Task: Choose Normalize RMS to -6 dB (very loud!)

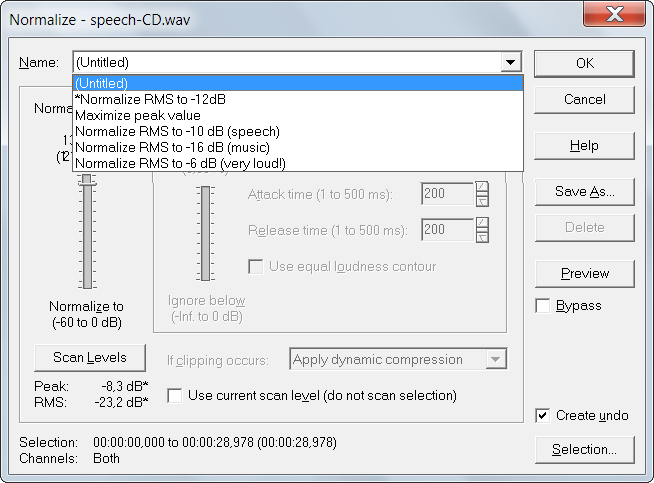Action: [297, 163]
